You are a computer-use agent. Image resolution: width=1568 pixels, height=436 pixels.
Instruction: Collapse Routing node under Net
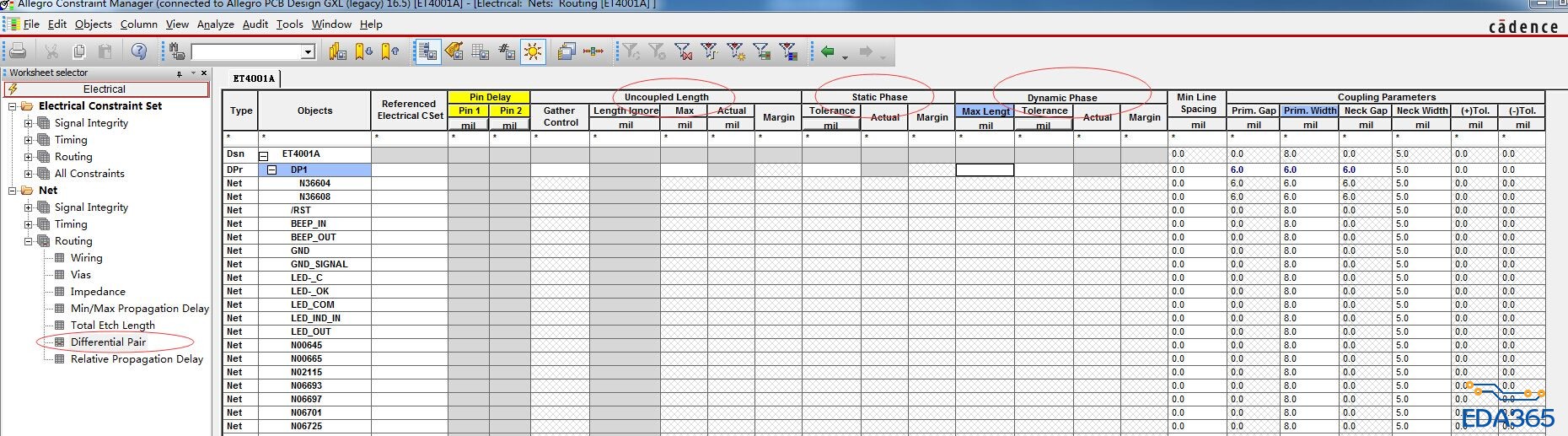tap(29, 241)
